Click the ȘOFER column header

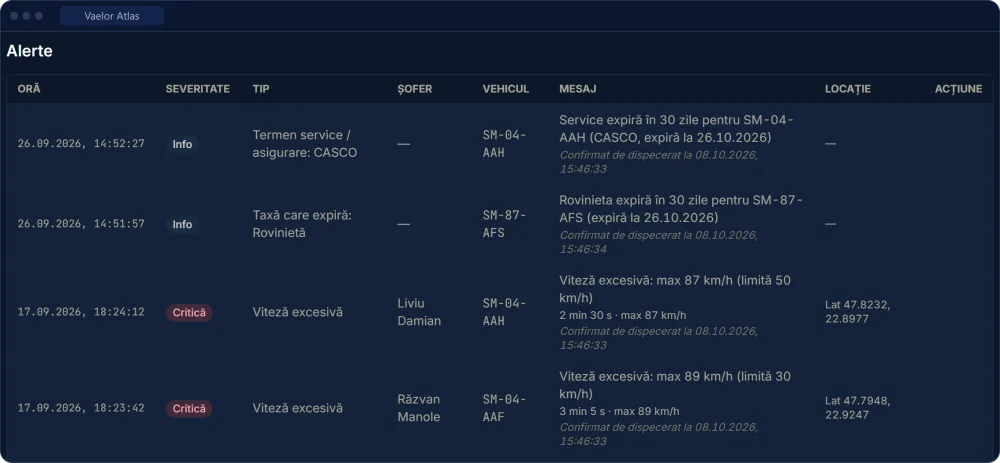(415, 89)
